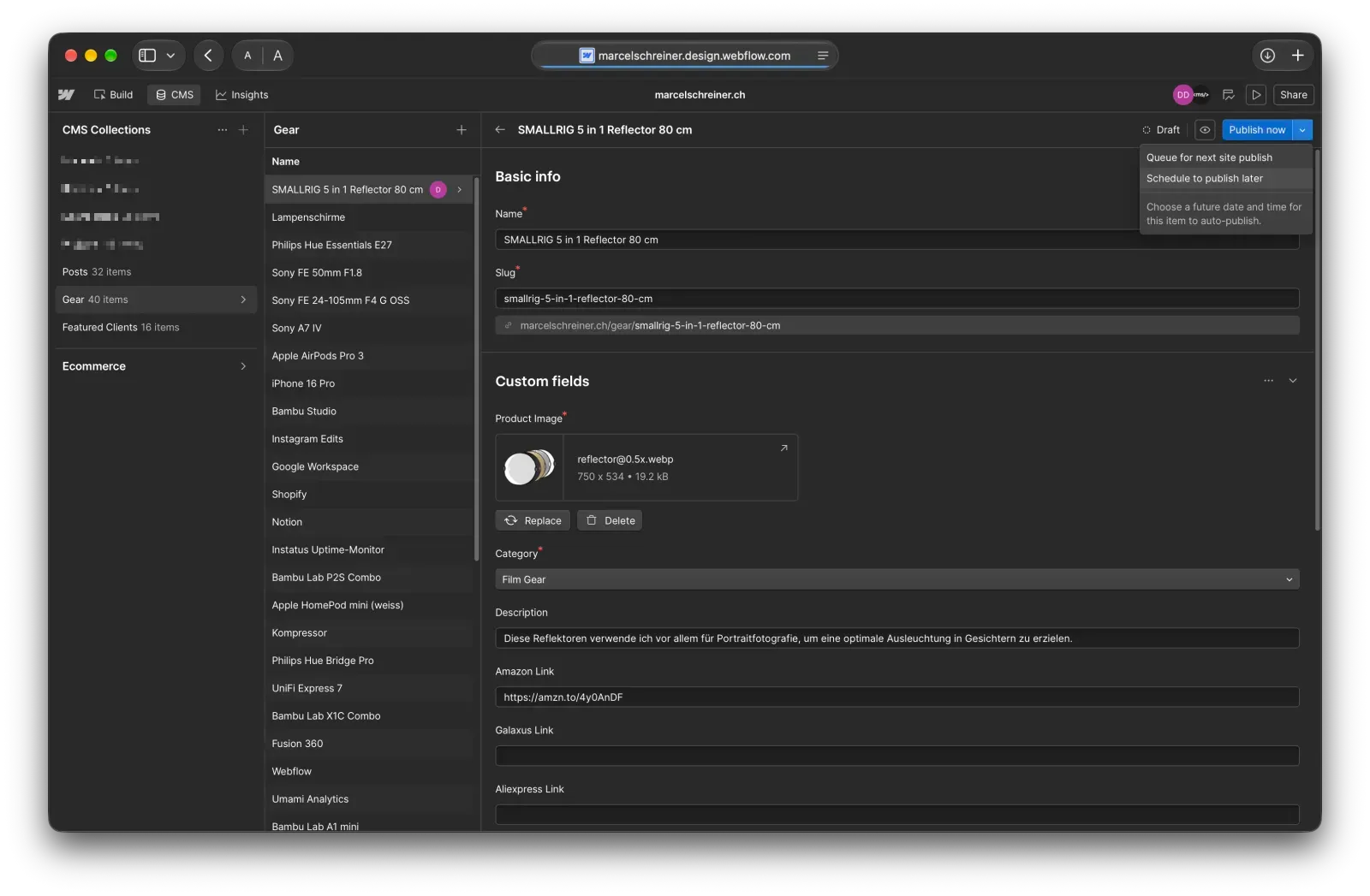Collapse the Custom fields section
The height and width of the screenshot is (896, 1370).
click(x=1293, y=381)
